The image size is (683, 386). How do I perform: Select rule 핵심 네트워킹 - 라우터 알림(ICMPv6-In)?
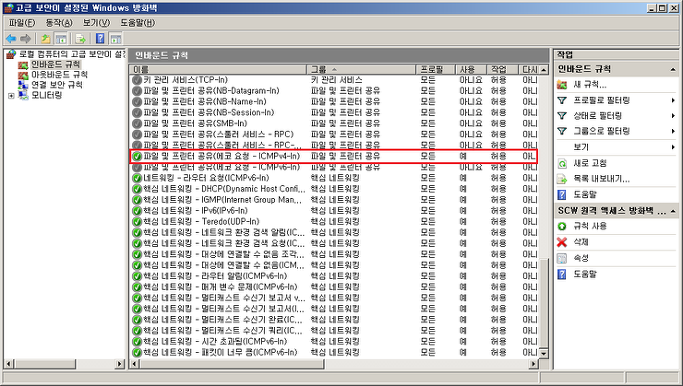point(334,276)
